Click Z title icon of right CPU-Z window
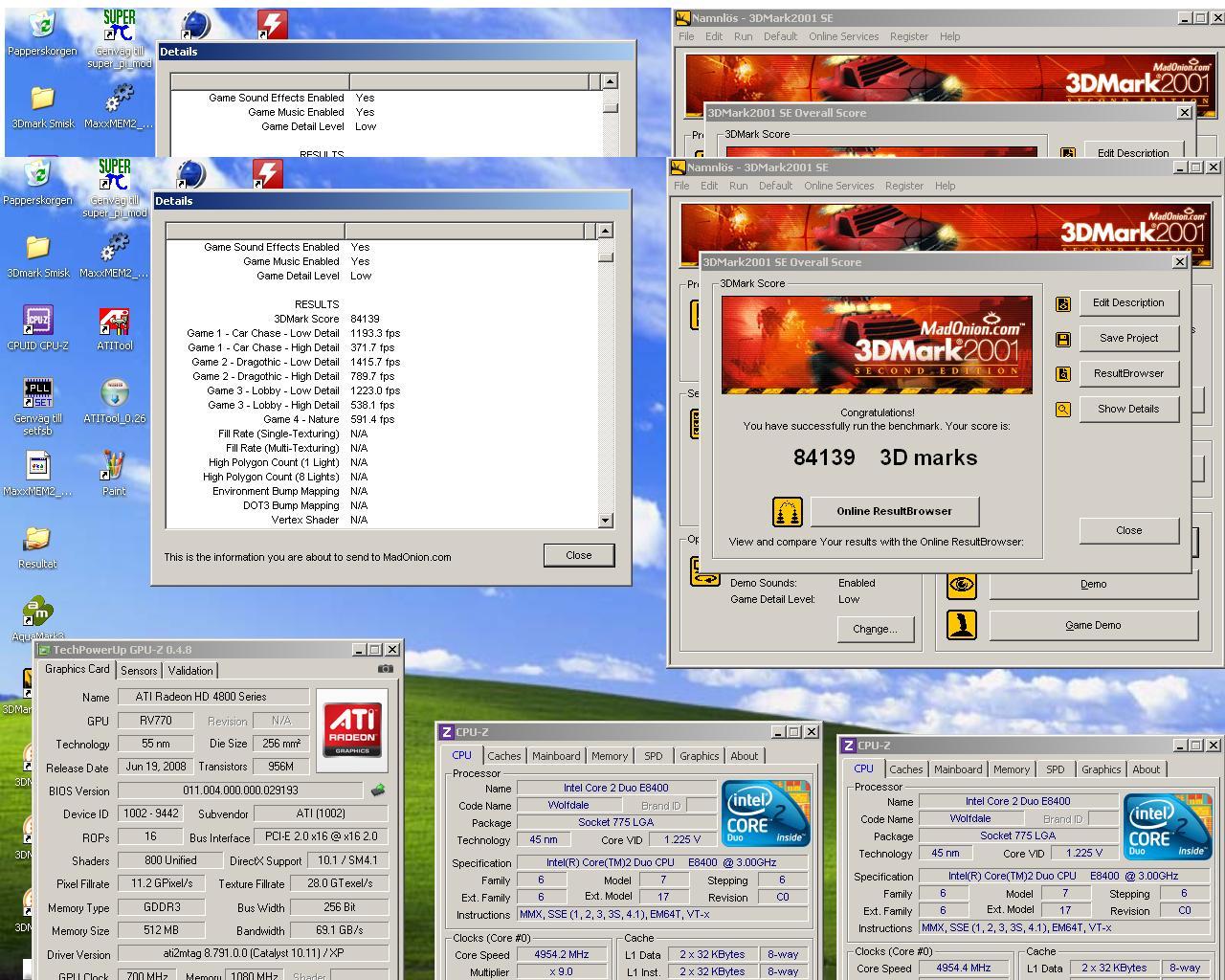 click(848, 746)
